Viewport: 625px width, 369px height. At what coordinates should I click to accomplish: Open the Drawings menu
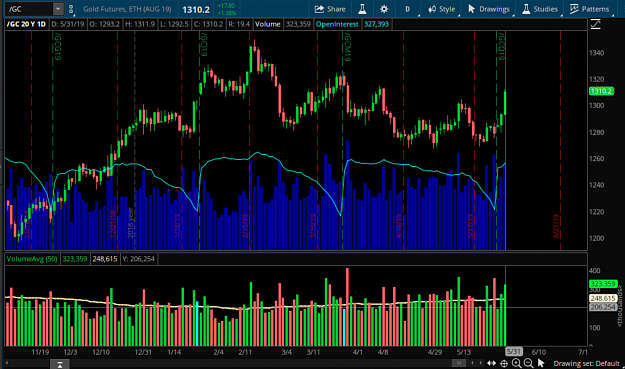point(489,9)
